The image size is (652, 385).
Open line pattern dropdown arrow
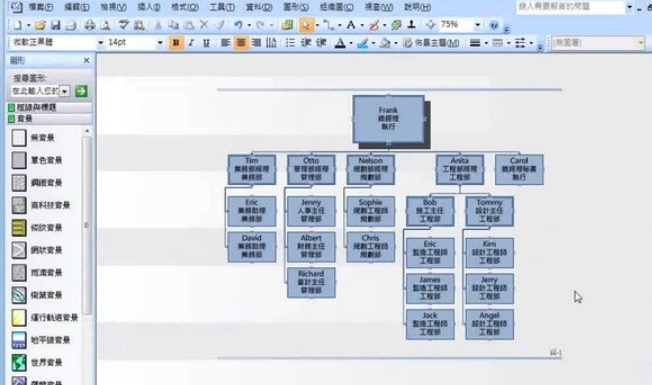coord(509,43)
